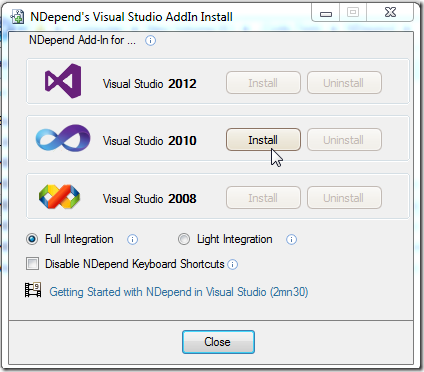
Task: Click the Uninstall button for Visual Studio 2012
Action: [344, 83]
